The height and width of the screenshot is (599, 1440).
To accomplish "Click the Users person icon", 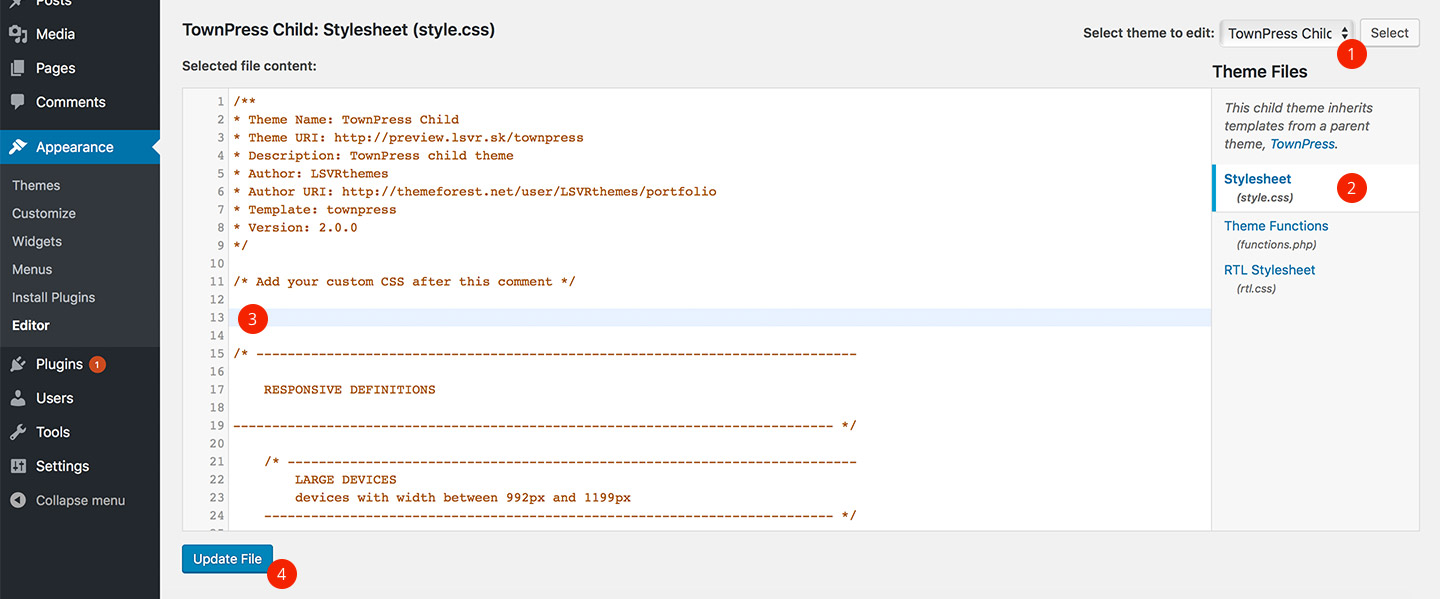I will coord(18,398).
